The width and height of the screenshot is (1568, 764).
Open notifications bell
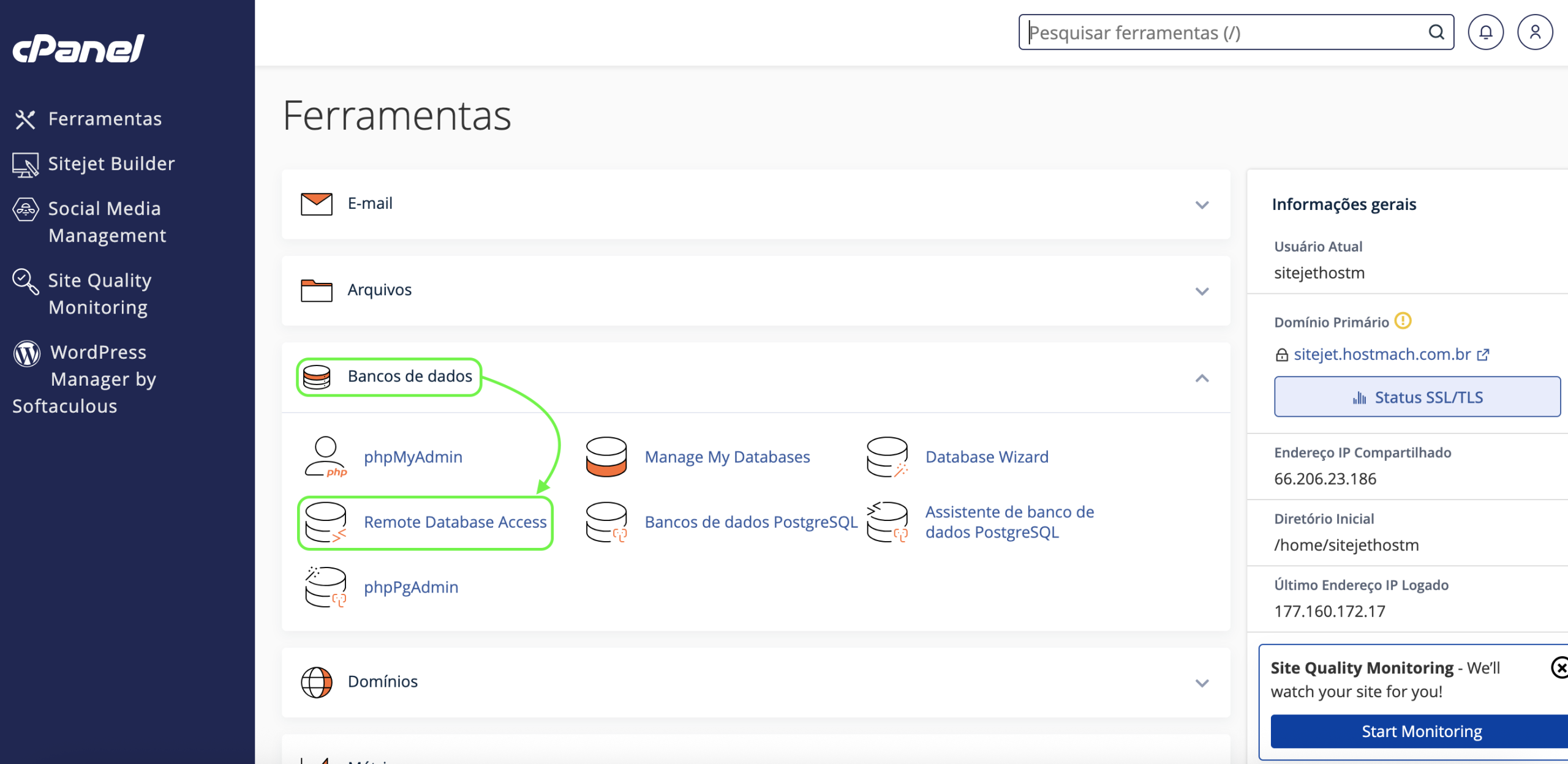[1486, 32]
